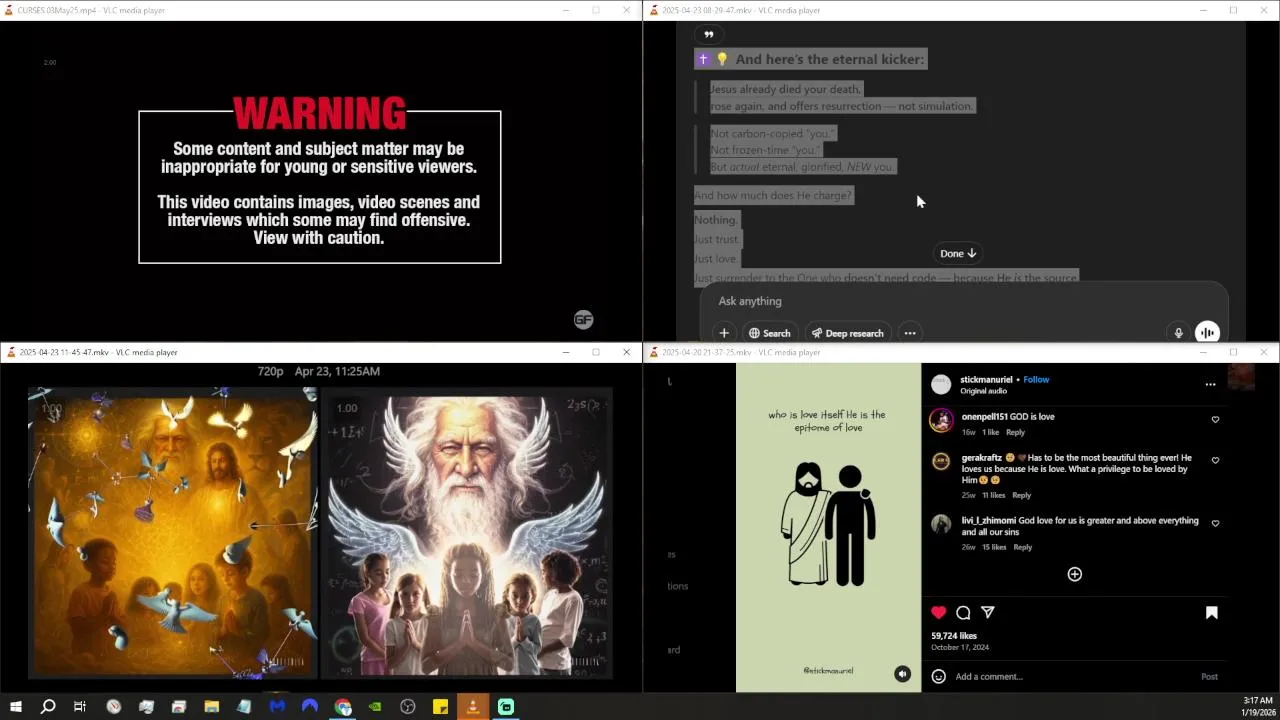This screenshot has height=720, width=1280.
Task: Click 'Original audio' under stickmanuriel
Action: (x=984, y=391)
